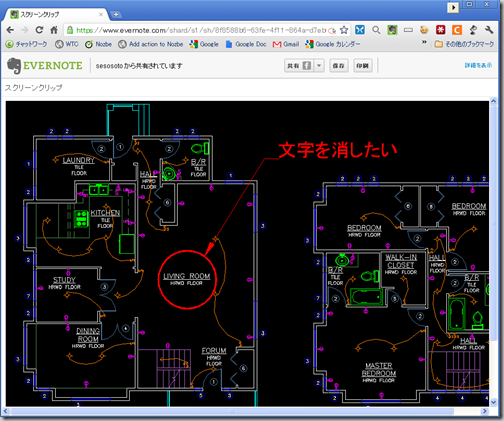This screenshot has width=504, height=421.
Task: Click the red asterisk extension icon
Action: pos(441,30)
